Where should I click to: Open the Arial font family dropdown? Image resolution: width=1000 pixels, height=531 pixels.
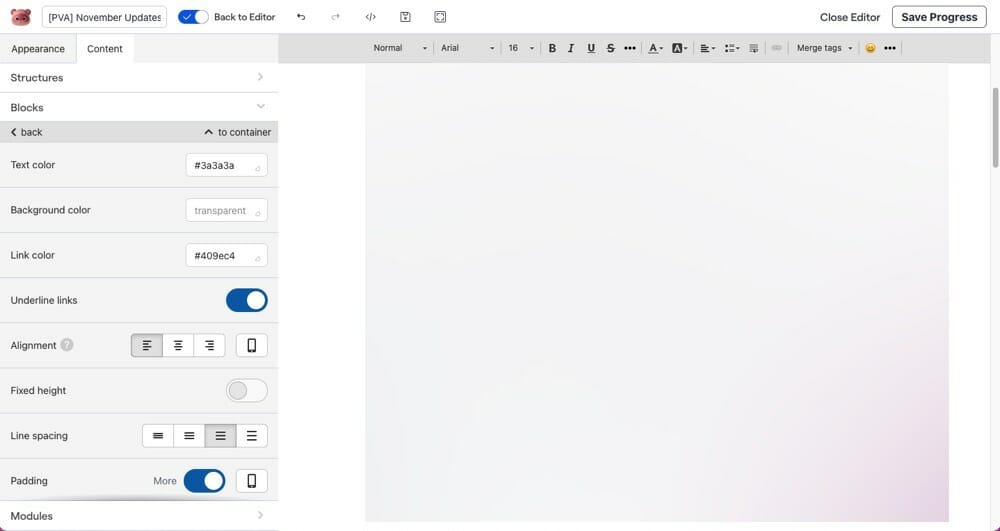point(467,48)
